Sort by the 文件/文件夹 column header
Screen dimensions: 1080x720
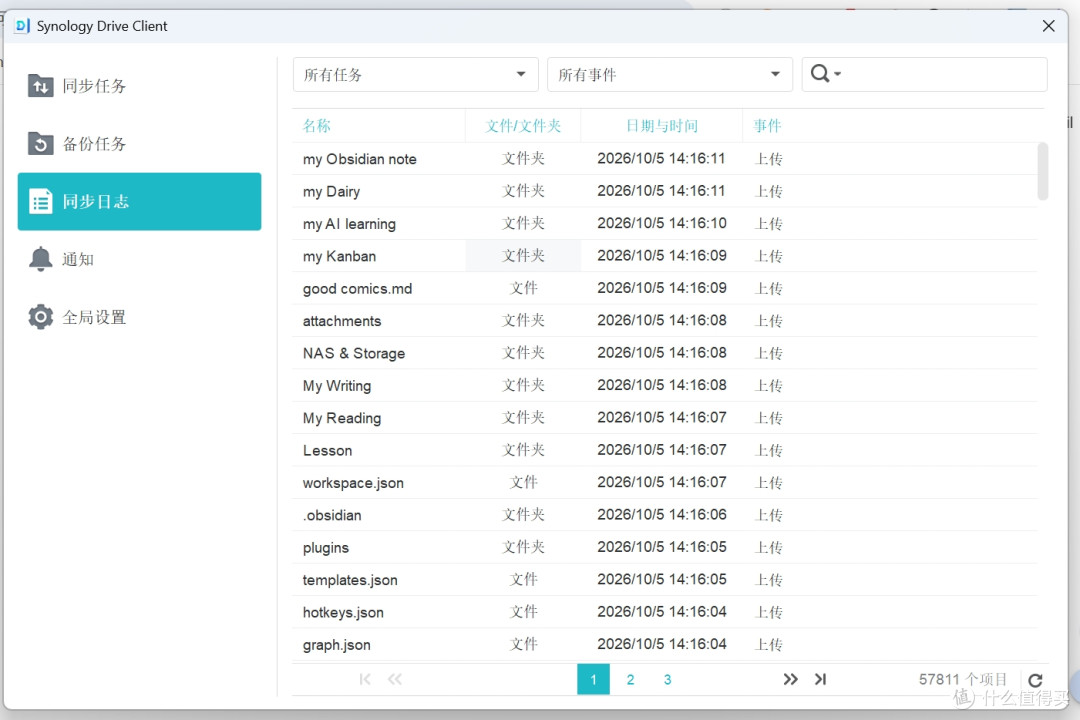pyautogui.click(x=523, y=125)
